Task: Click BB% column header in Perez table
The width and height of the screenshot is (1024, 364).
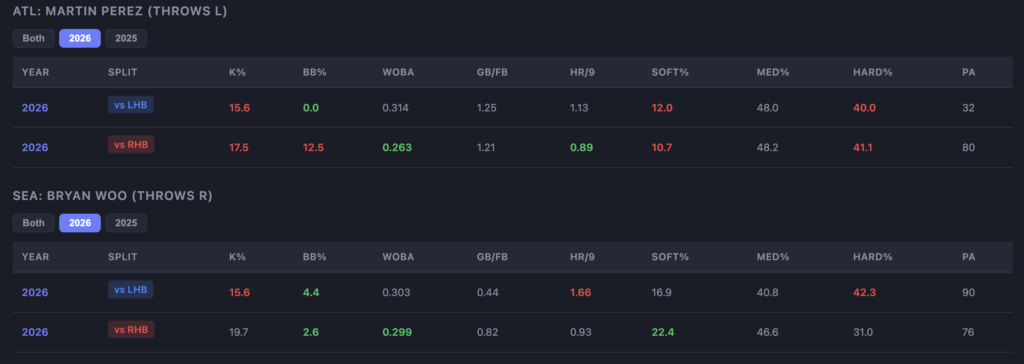Action: pyautogui.click(x=315, y=72)
